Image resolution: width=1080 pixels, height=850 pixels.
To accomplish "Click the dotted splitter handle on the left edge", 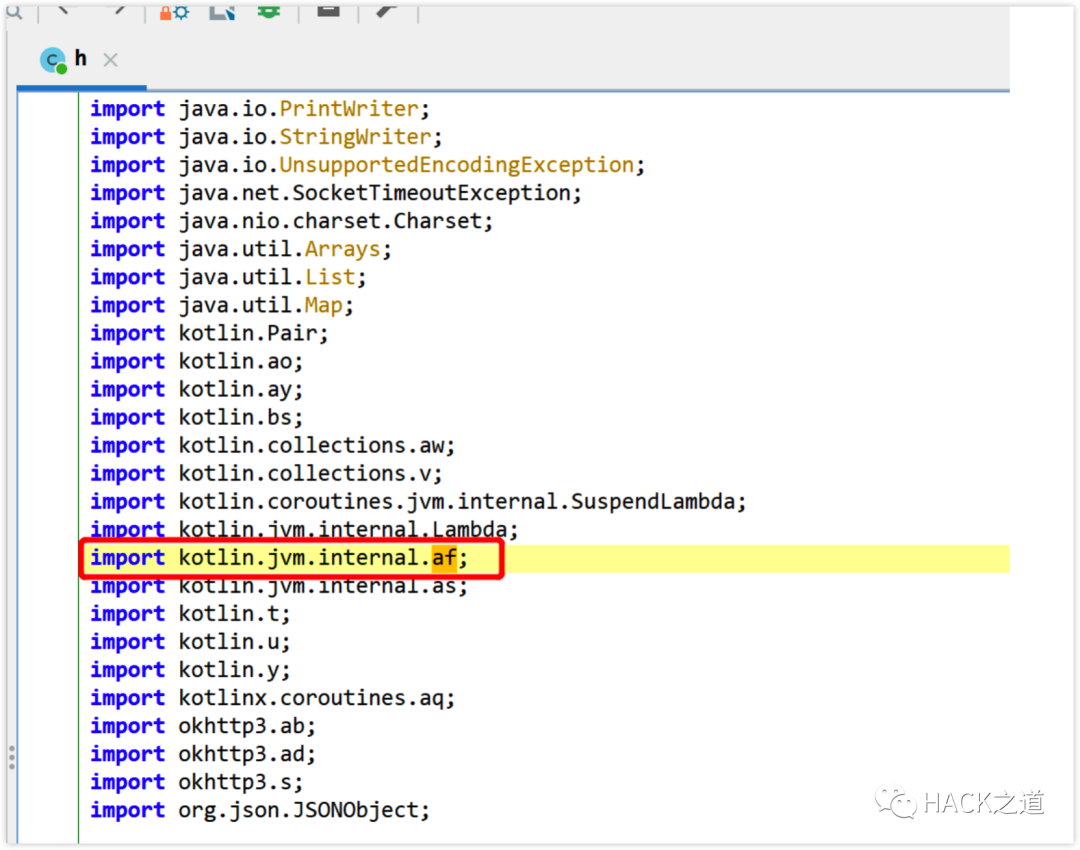I will (12, 757).
